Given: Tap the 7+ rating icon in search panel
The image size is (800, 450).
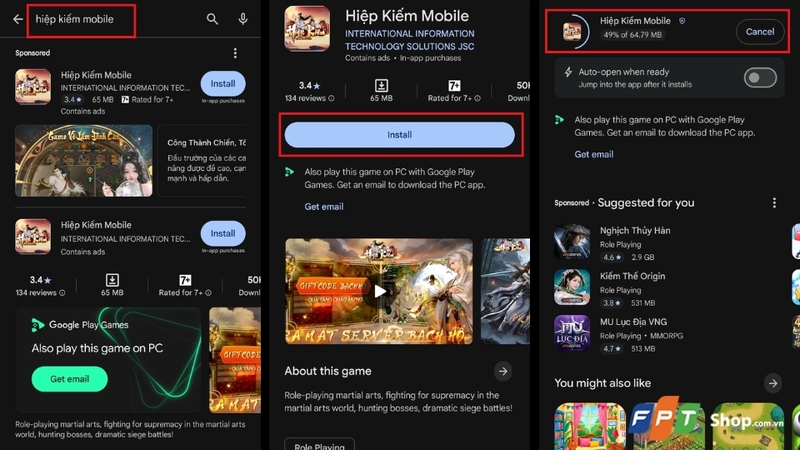Looking at the screenshot, I should [x=185, y=280].
